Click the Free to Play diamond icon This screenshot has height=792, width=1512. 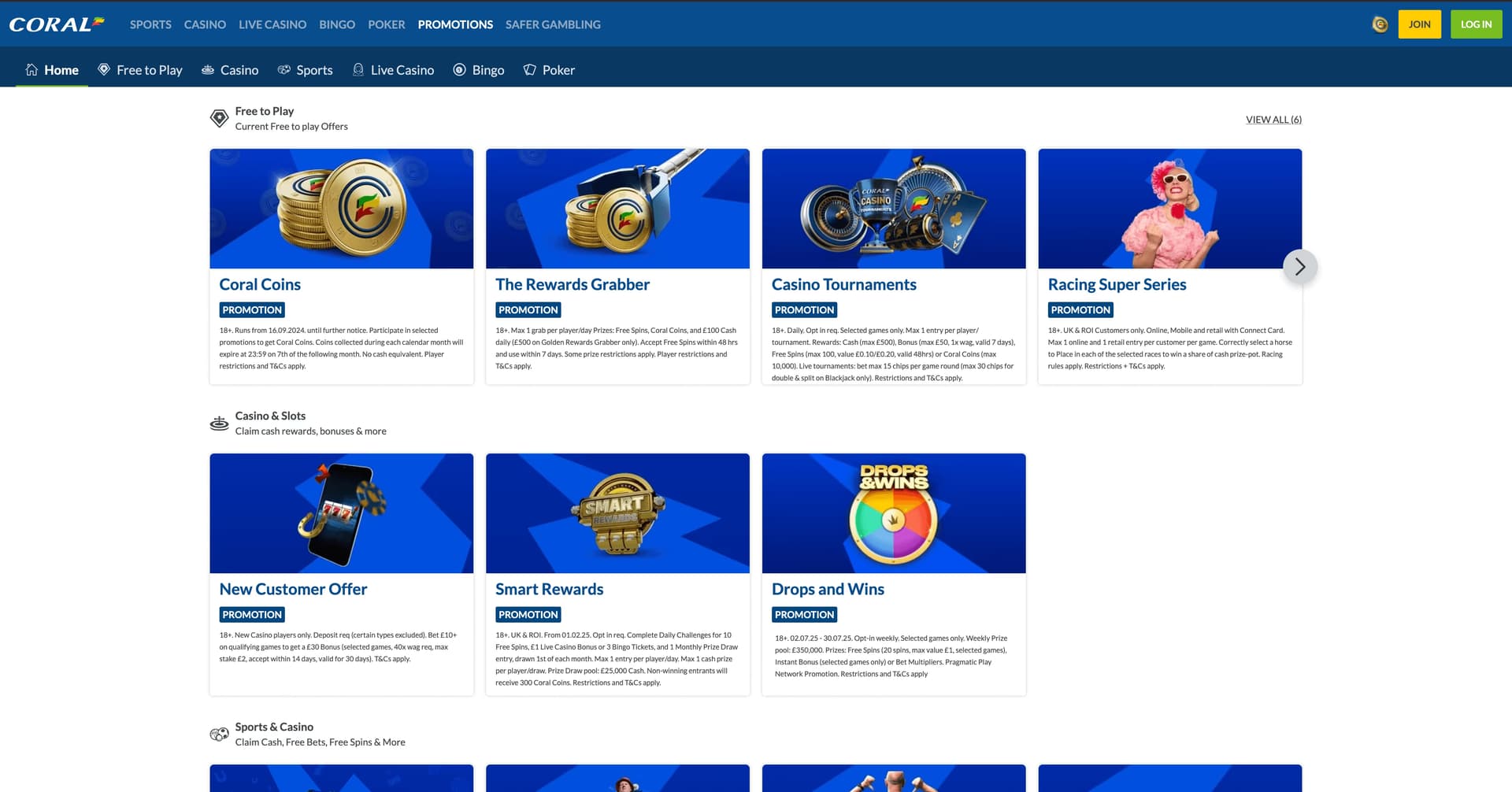[104, 70]
